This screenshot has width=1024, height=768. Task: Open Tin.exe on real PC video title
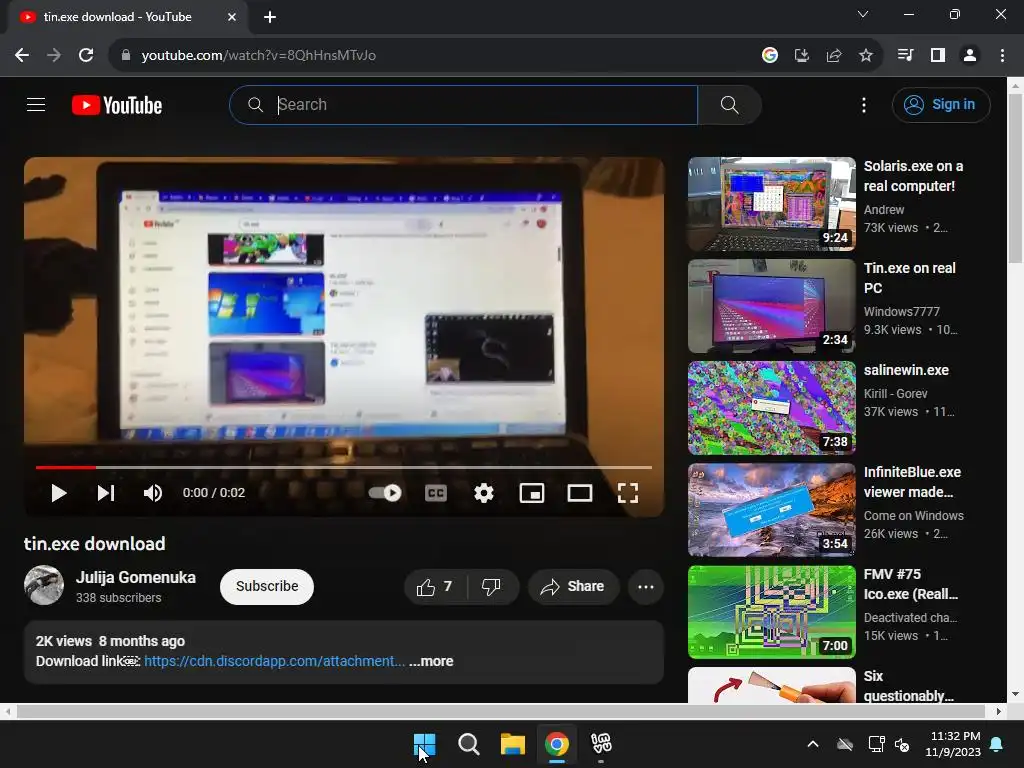pyautogui.click(x=909, y=278)
